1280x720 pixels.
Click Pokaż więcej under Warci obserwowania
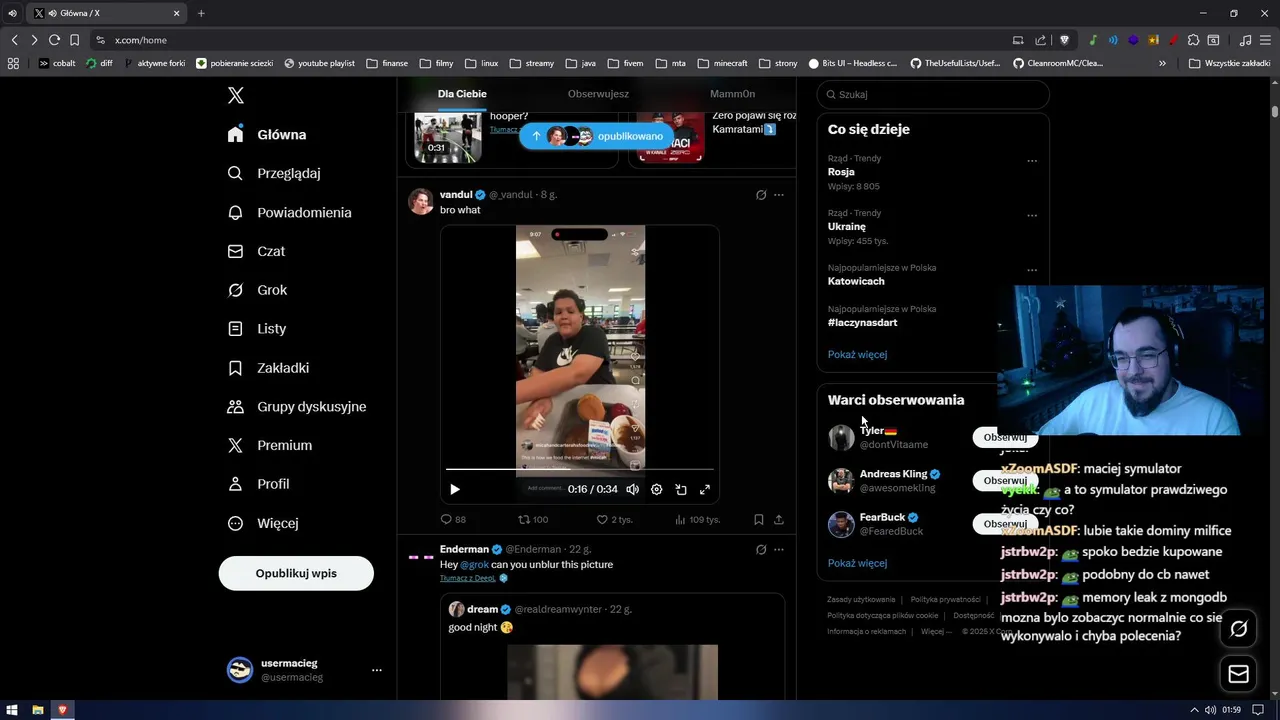coord(857,563)
